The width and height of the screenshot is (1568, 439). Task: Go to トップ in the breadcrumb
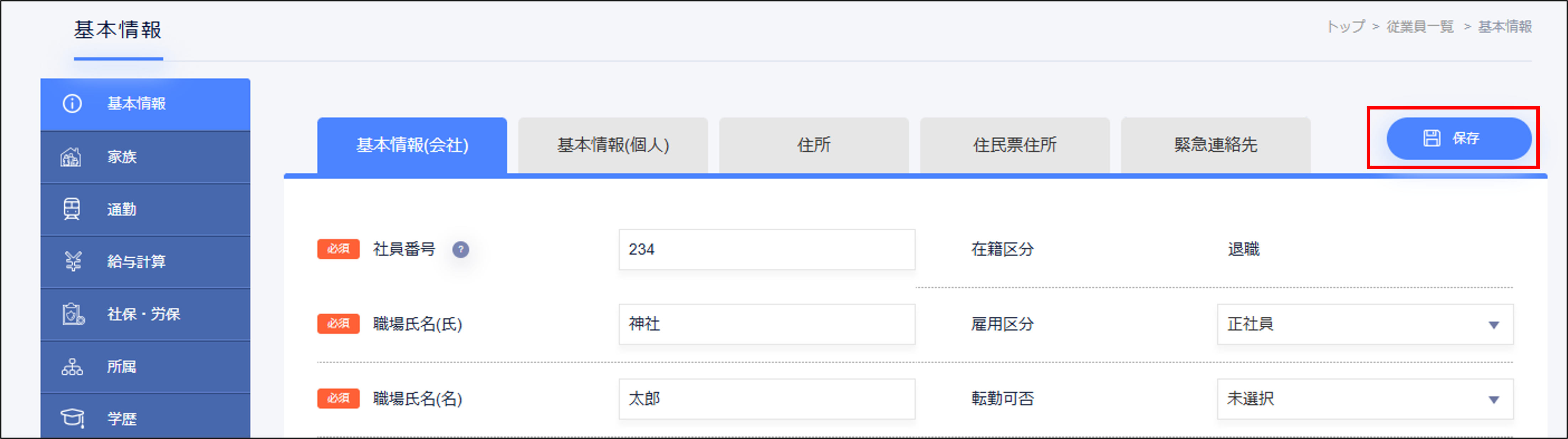[x=1345, y=27]
